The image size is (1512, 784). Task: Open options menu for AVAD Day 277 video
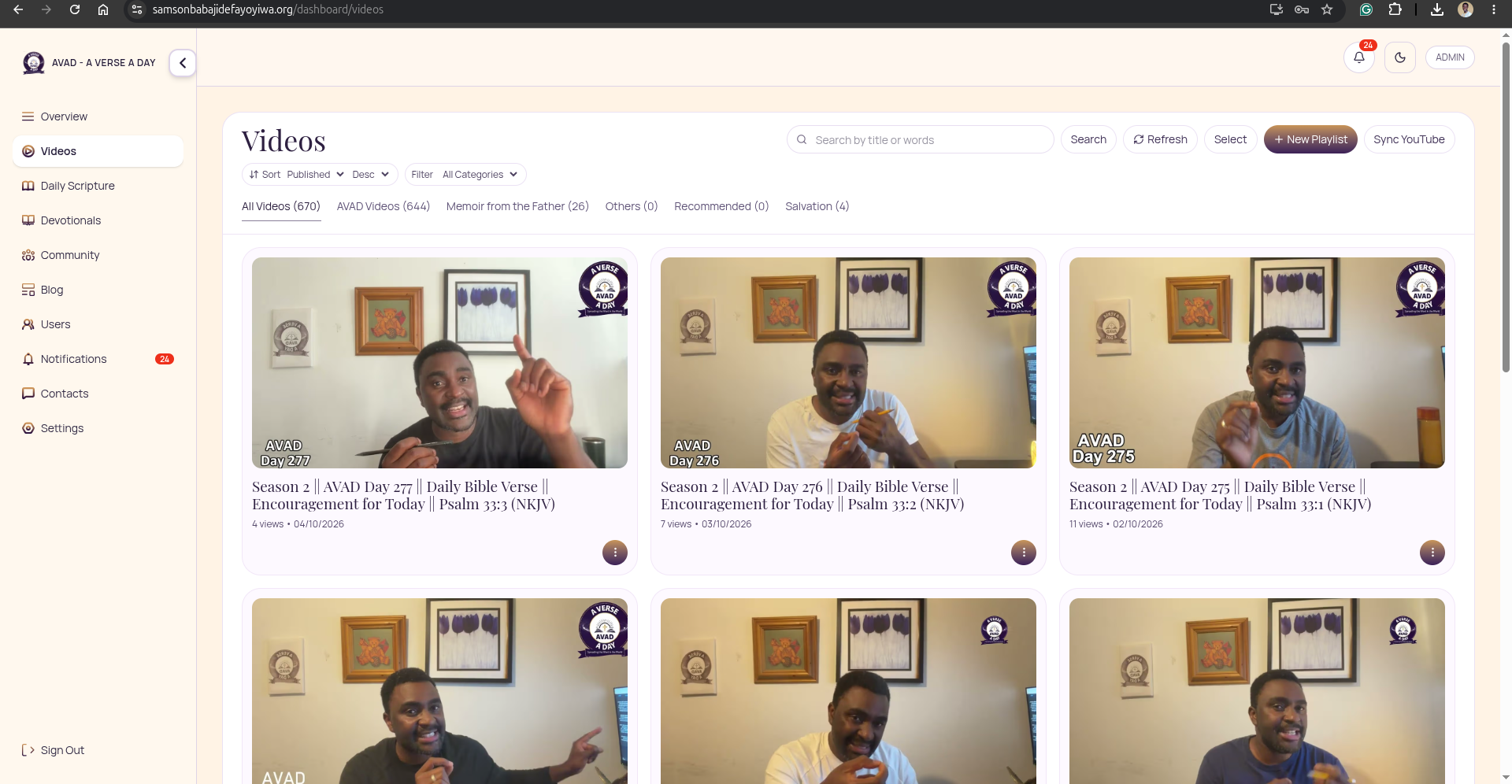point(615,553)
